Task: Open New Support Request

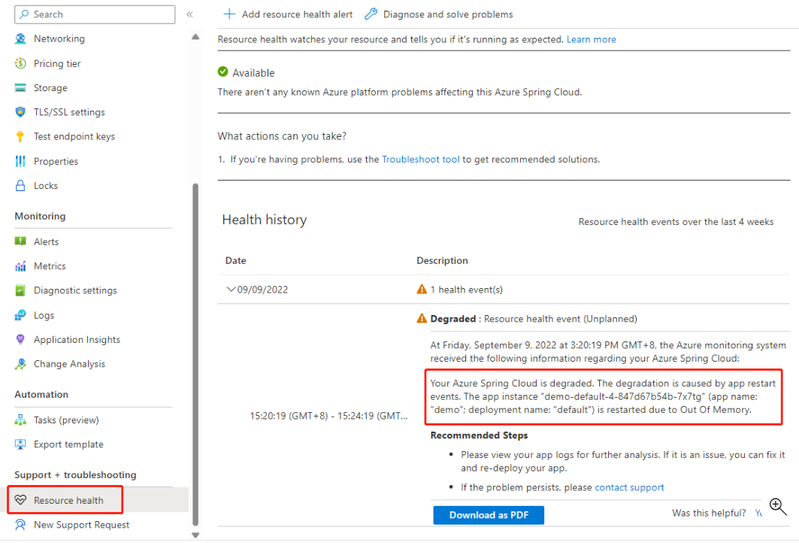Action: 82,525
